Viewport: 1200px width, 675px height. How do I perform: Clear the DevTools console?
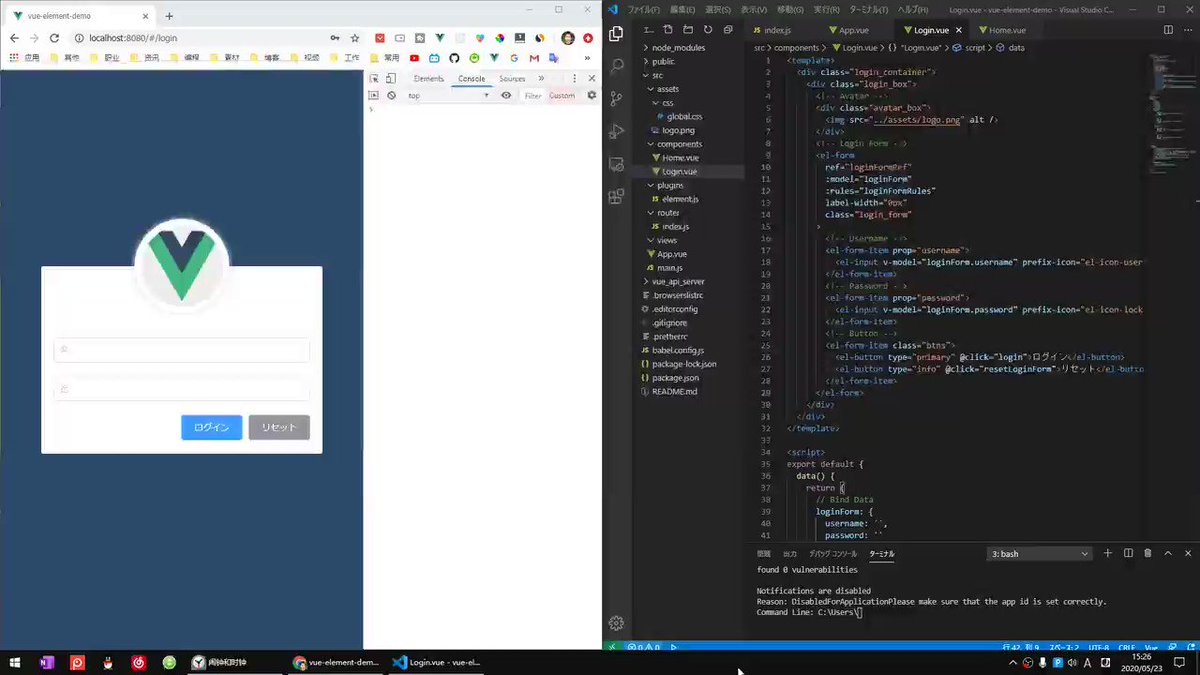click(392, 95)
